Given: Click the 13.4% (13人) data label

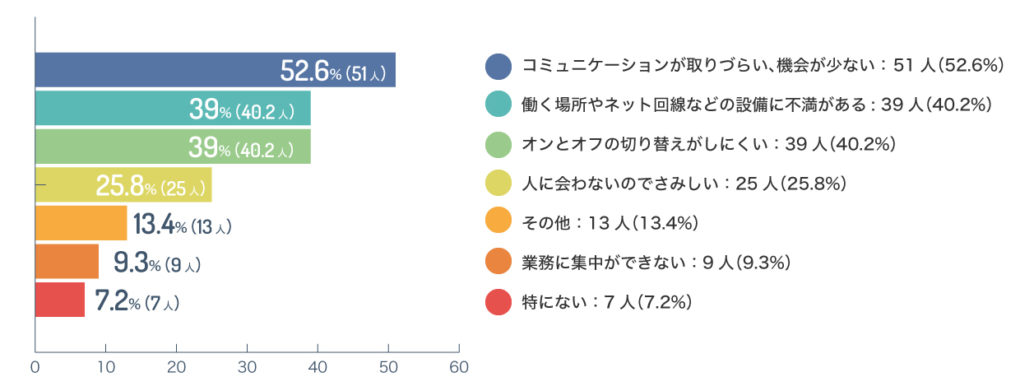Looking at the screenshot, I should (182, 226).
